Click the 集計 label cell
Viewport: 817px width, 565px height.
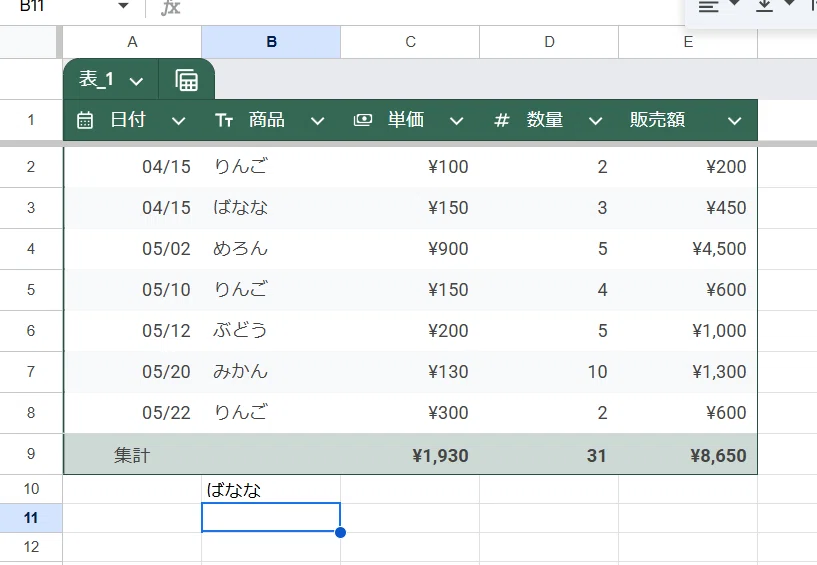(x=132, y=455)
